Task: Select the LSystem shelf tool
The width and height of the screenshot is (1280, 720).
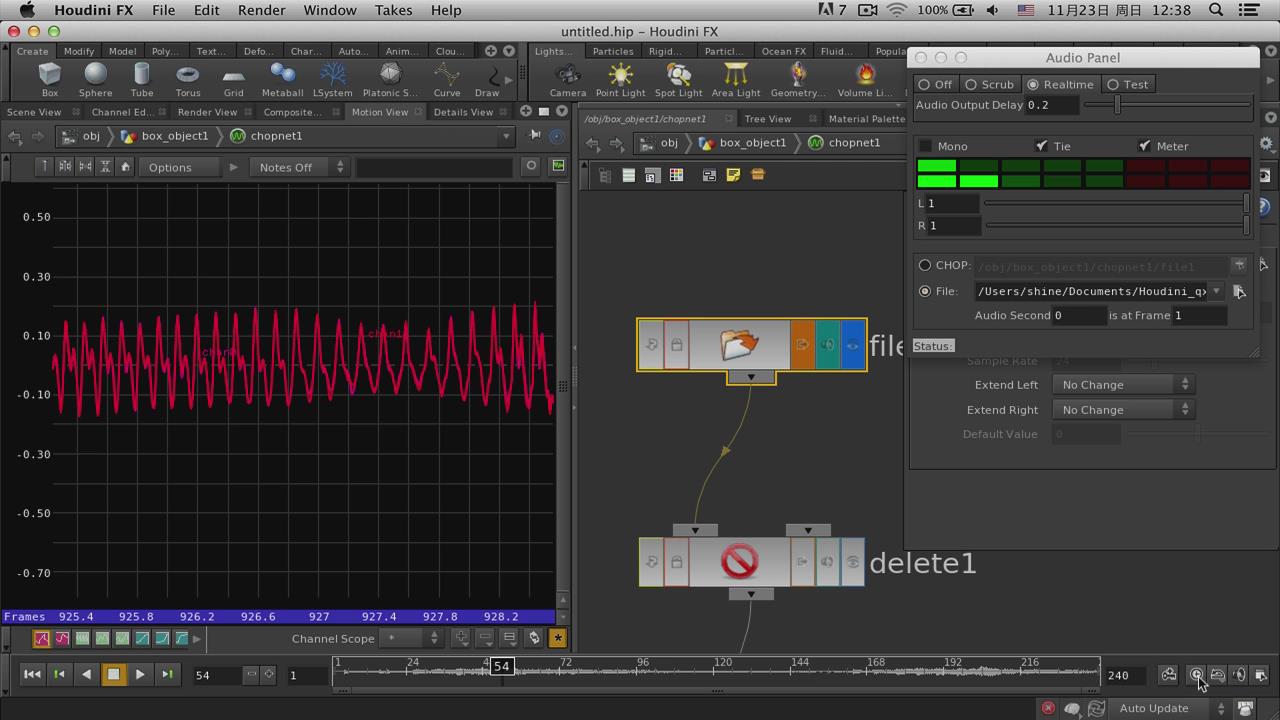Action: tap(333, 80)
